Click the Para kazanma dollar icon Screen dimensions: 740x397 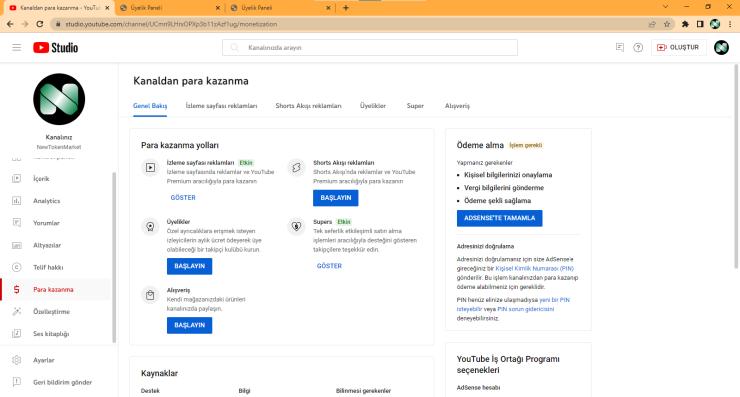(x=17, y=289)
